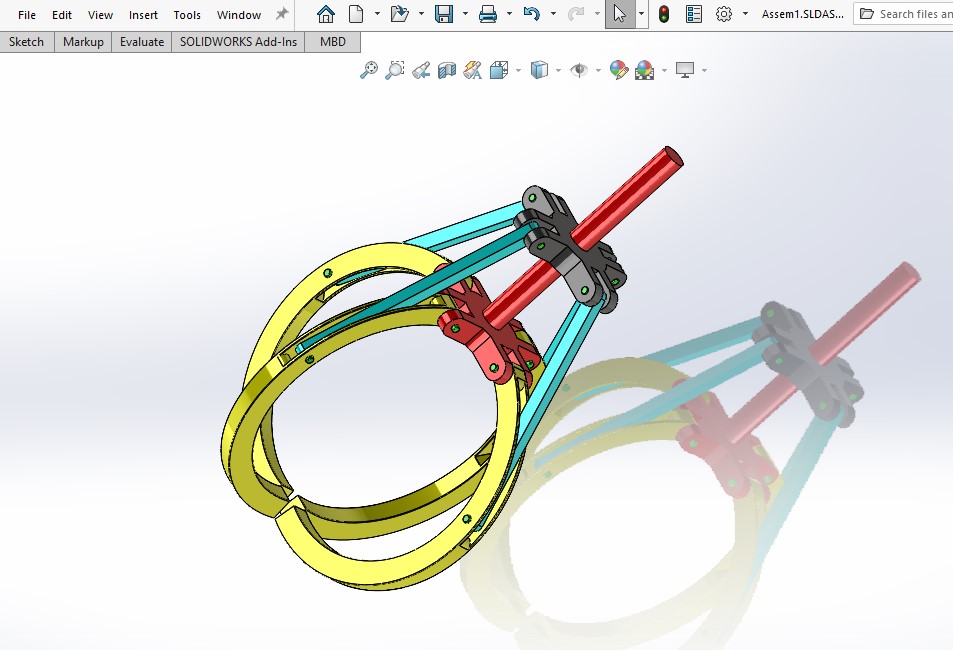Viewport: 953px width, 650px height.
Task: Go to the Home welcome screen icon
Action: tap(326, 14)
